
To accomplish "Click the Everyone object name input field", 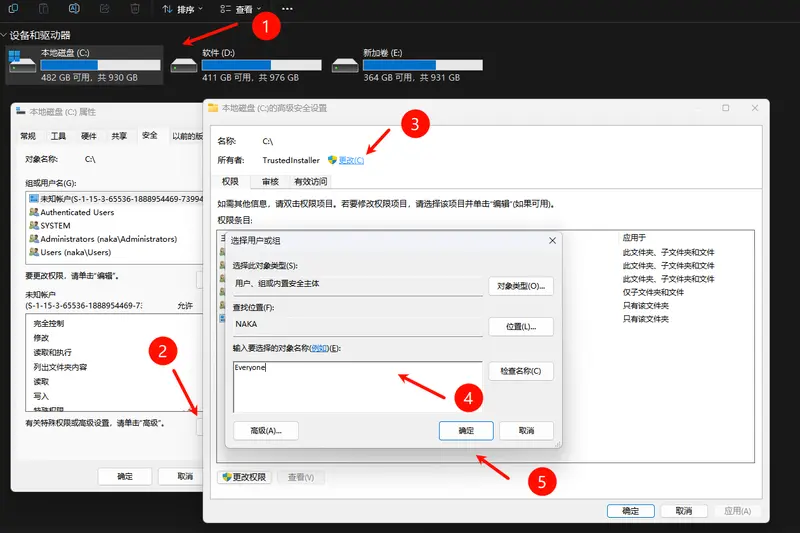I will click(358, 387).
